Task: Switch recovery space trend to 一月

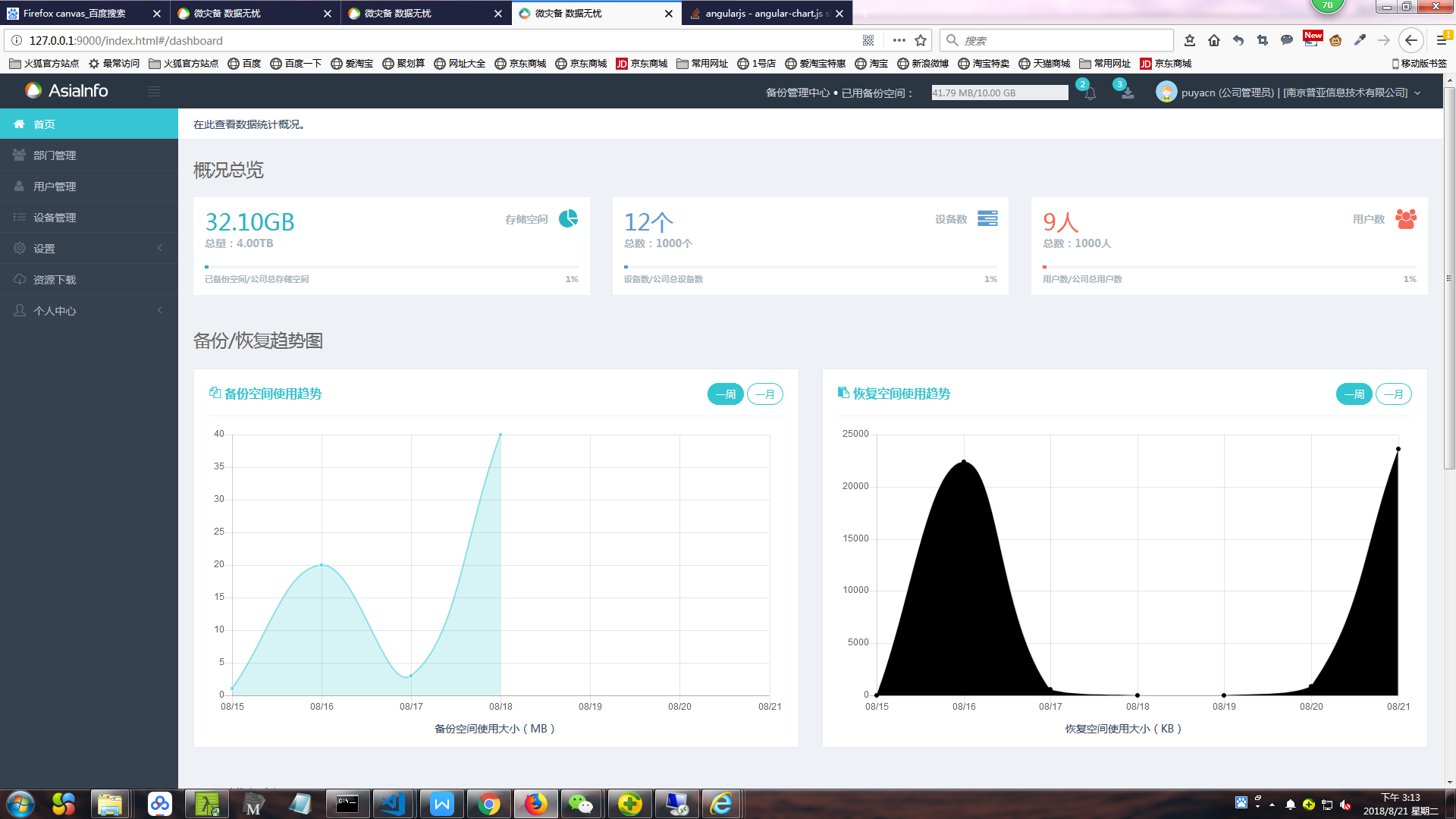Action: click(x=1393, y=394)
